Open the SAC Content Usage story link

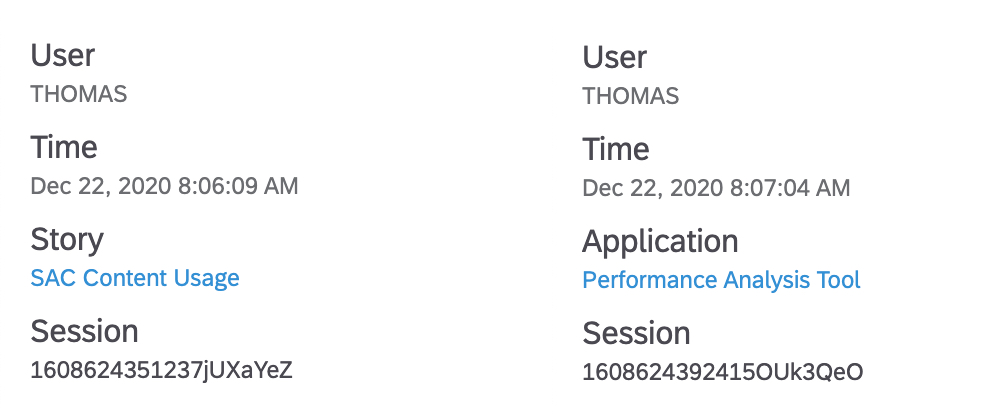tap(135, 278)
